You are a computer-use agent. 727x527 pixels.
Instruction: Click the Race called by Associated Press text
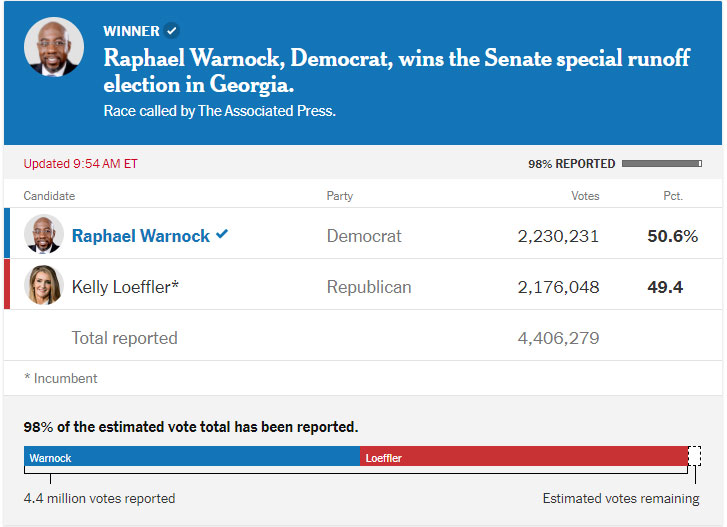point(219,111)
